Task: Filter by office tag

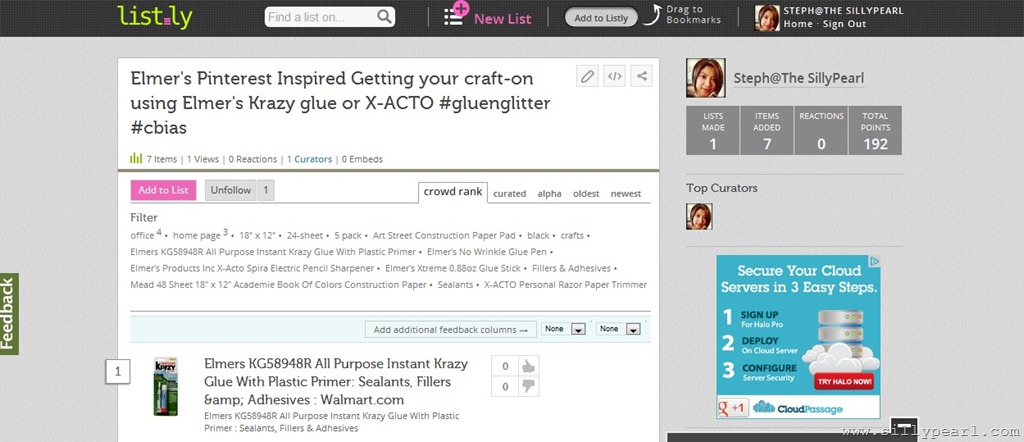Action: tap(142, 235)
